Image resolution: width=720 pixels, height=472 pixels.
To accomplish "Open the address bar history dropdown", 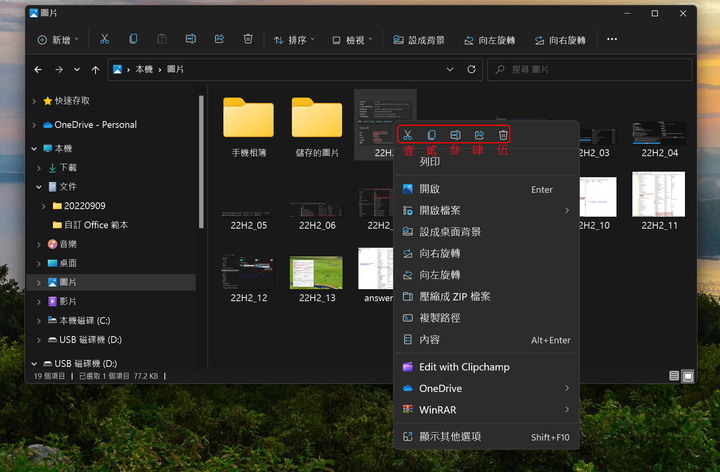I will coord(450,69).
